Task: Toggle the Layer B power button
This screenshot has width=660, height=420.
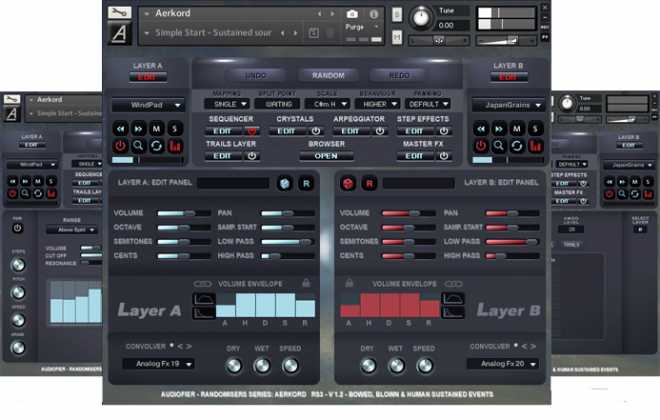Action: pyautogui.click(x=481, y=146)
